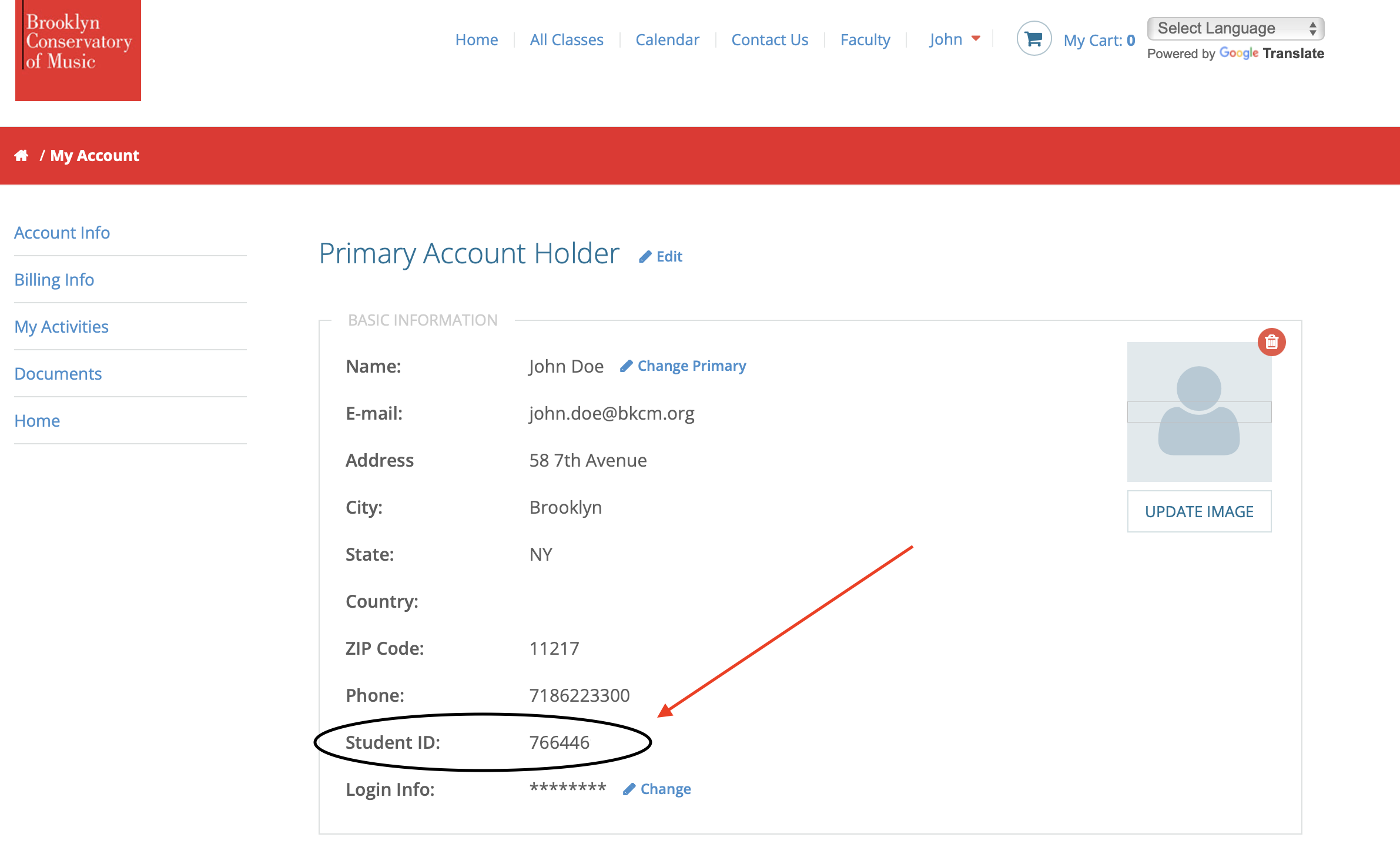
Task: Click the Brooklyn Conservatory of Music logo
Action: coord(78,50)
